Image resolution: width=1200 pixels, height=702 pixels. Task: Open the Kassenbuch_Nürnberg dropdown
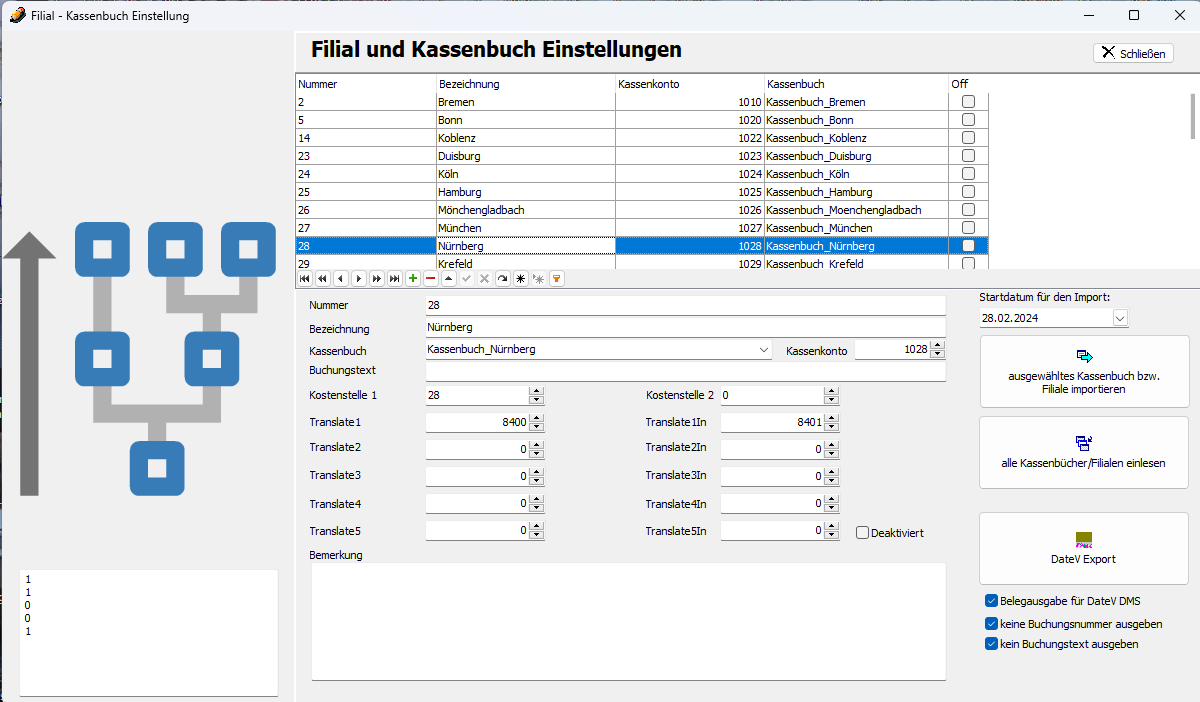click(x=765, y=349)
